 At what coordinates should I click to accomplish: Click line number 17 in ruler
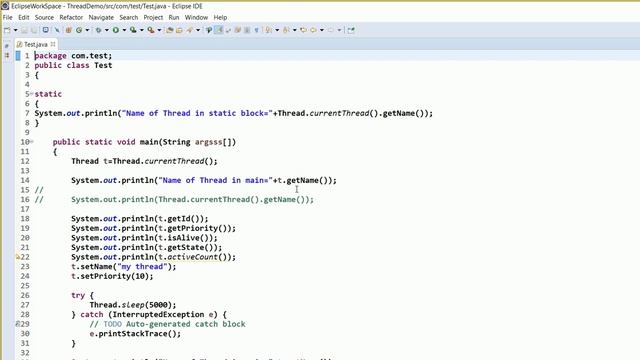coord(25,209)
